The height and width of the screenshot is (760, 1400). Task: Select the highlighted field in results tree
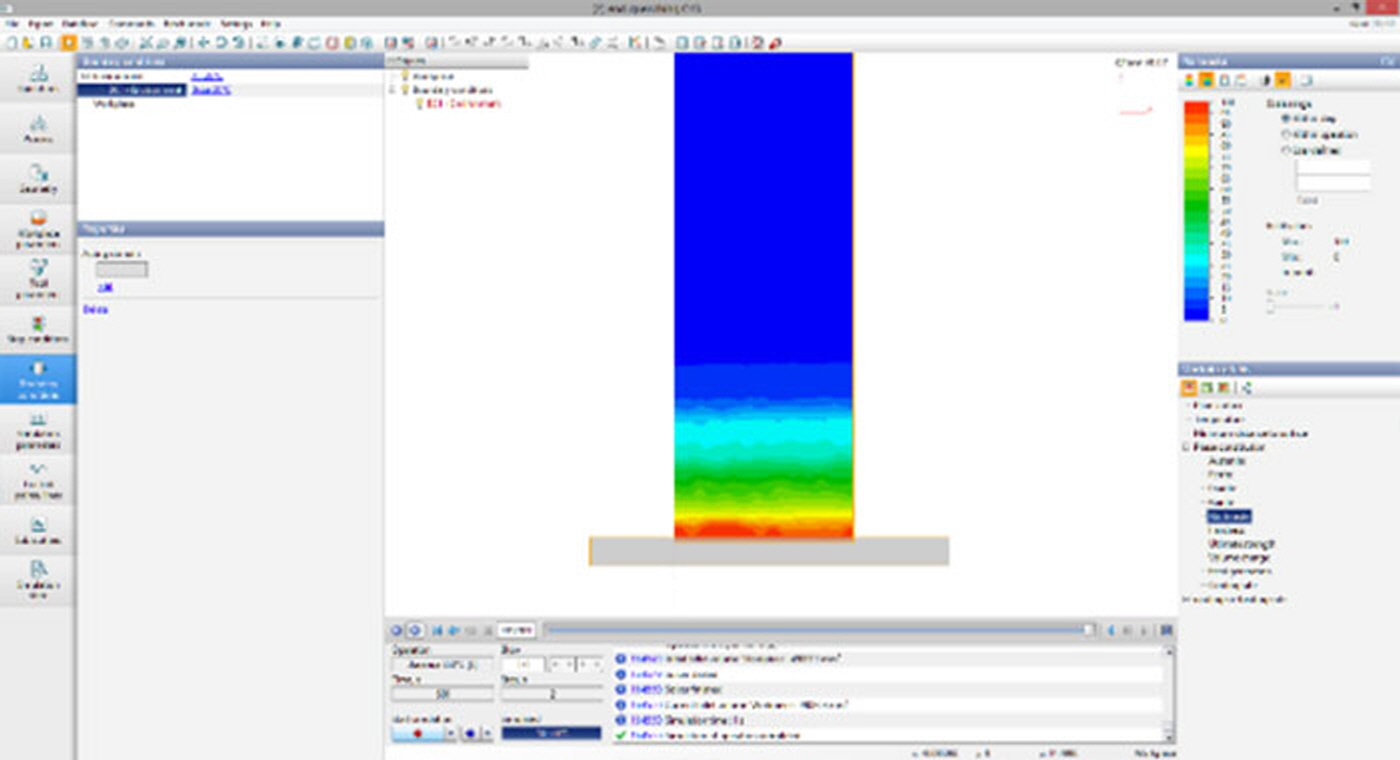[1229, 516]
